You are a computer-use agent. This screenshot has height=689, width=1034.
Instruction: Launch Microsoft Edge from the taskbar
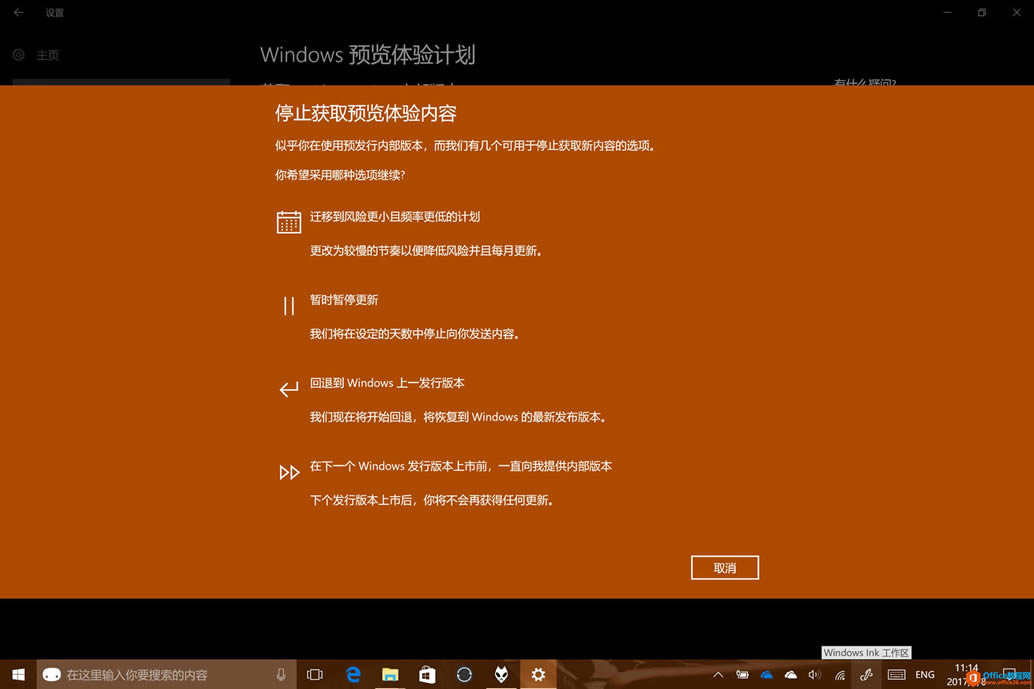tap(353, 675)
